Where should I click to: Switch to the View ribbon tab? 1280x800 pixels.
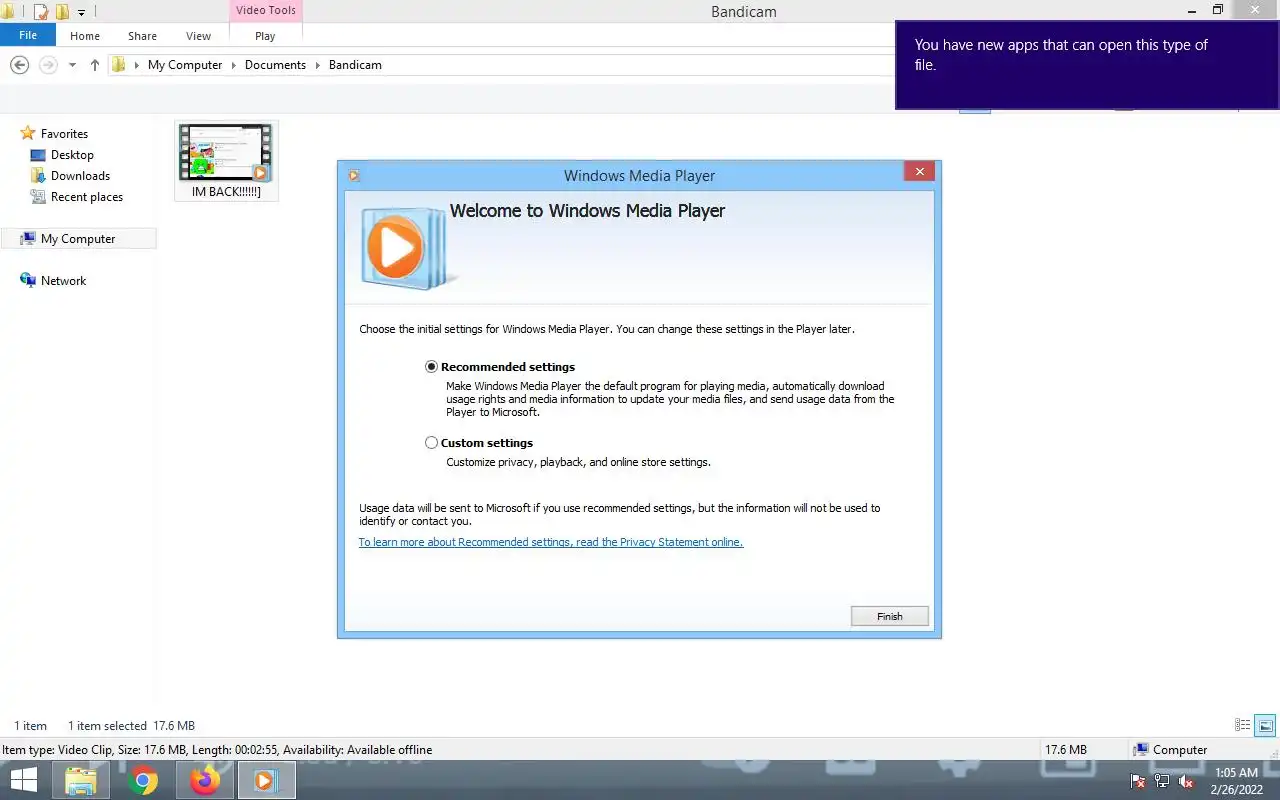coord(198,36)
